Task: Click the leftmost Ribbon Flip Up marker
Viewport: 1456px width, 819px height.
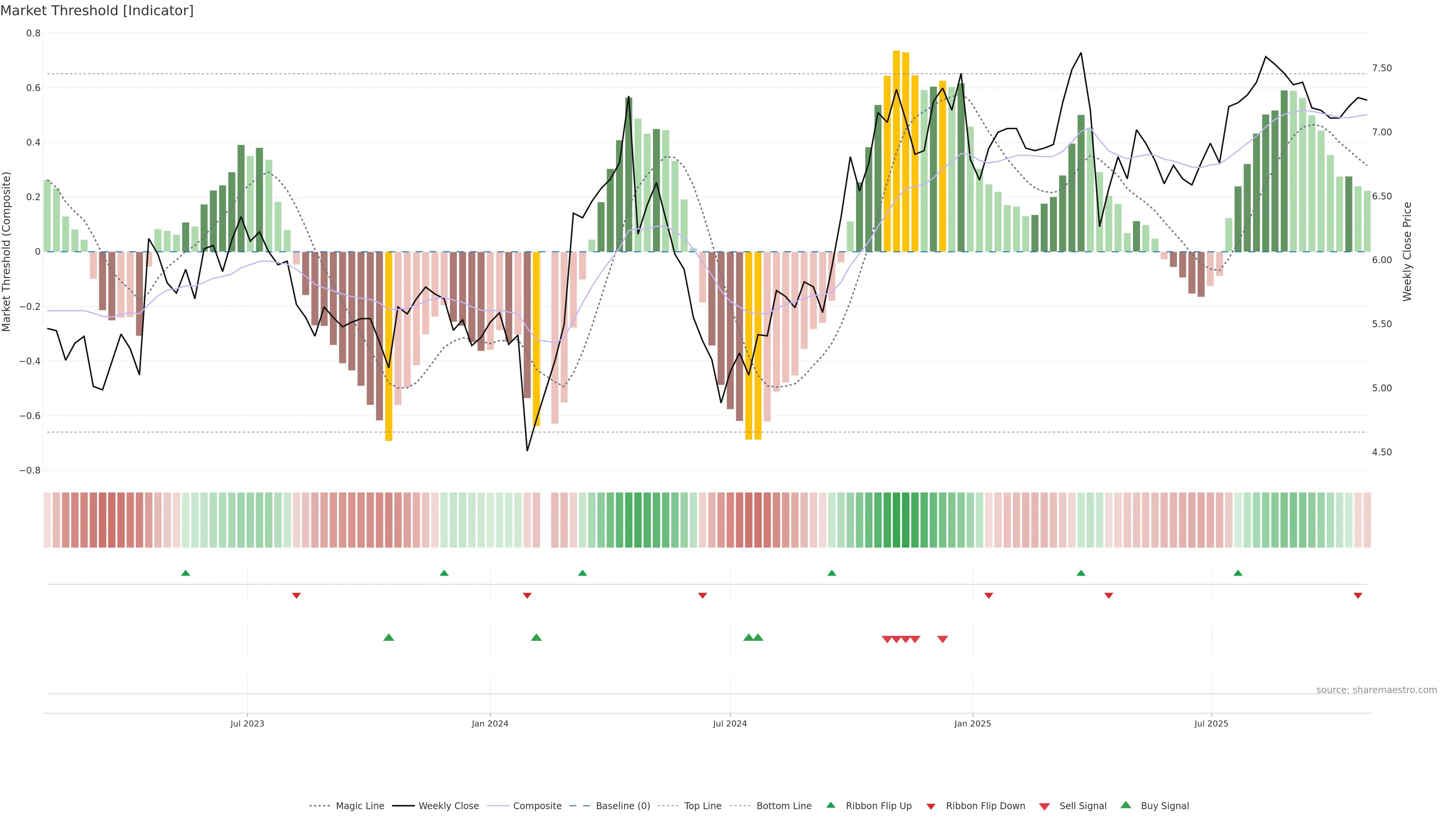Action: tap(185, 573)
